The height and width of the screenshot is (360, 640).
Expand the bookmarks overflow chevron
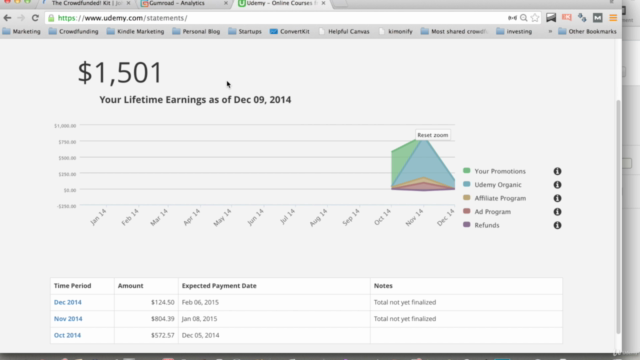click(x=550, y=31)
